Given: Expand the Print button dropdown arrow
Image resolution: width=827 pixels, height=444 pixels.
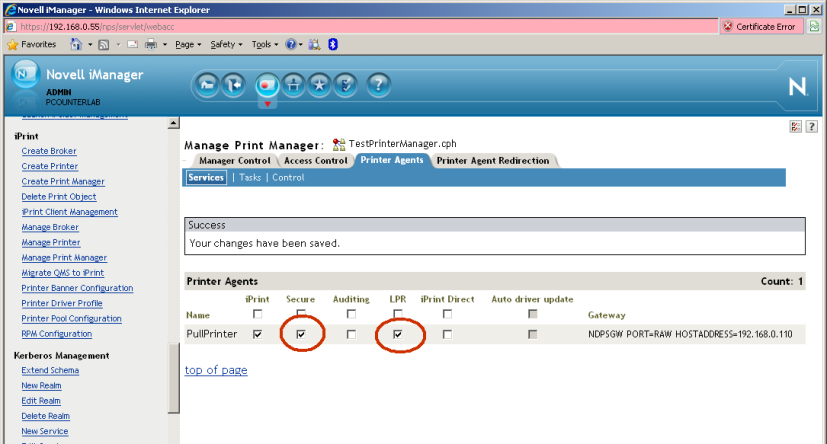Looking at the screenshot, I should coord(165,45).
